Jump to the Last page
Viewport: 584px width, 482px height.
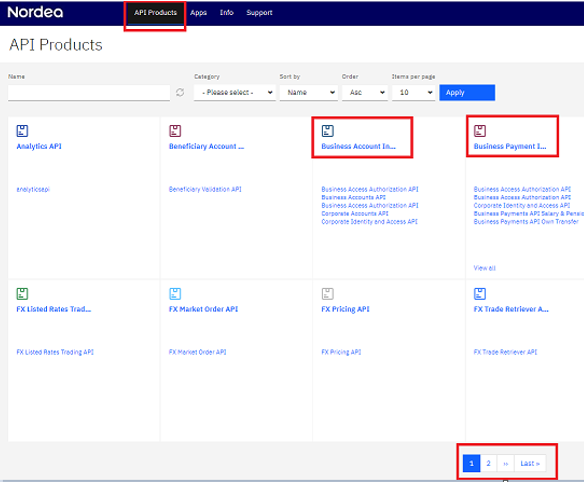(x=530, y=463)
